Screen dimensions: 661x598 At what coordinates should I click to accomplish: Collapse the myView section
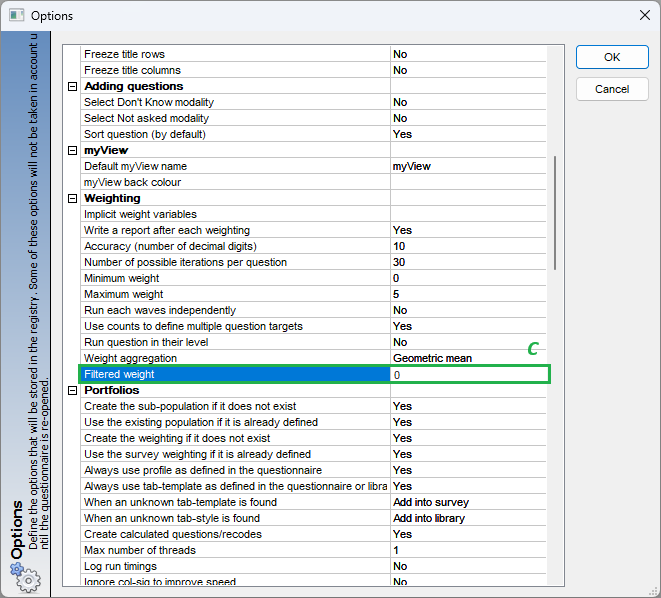click(x=73, y=150)
